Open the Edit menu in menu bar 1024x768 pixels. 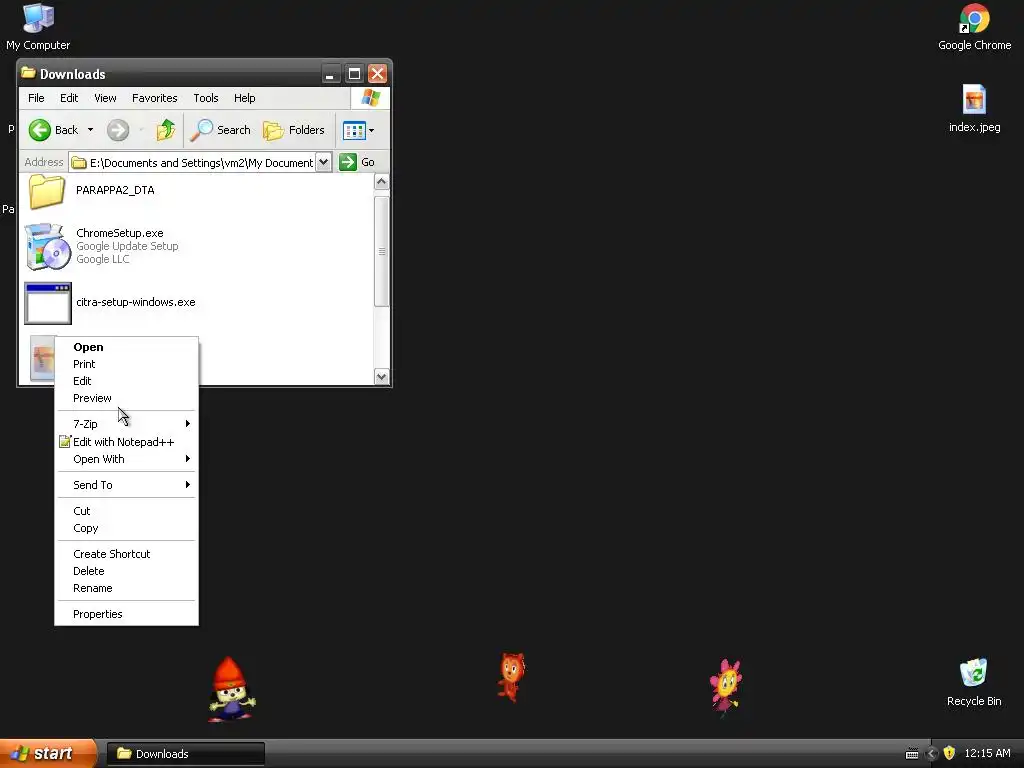point(69,98)
